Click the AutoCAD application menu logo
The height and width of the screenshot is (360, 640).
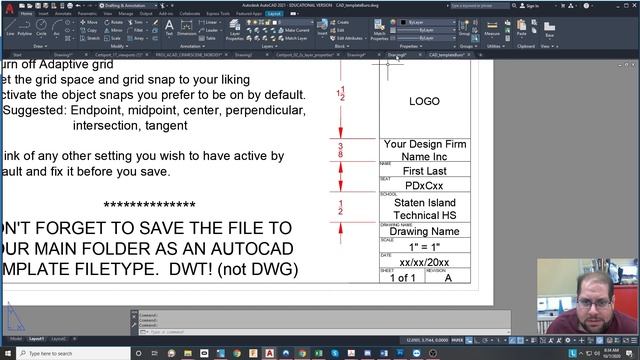[9, 9]
